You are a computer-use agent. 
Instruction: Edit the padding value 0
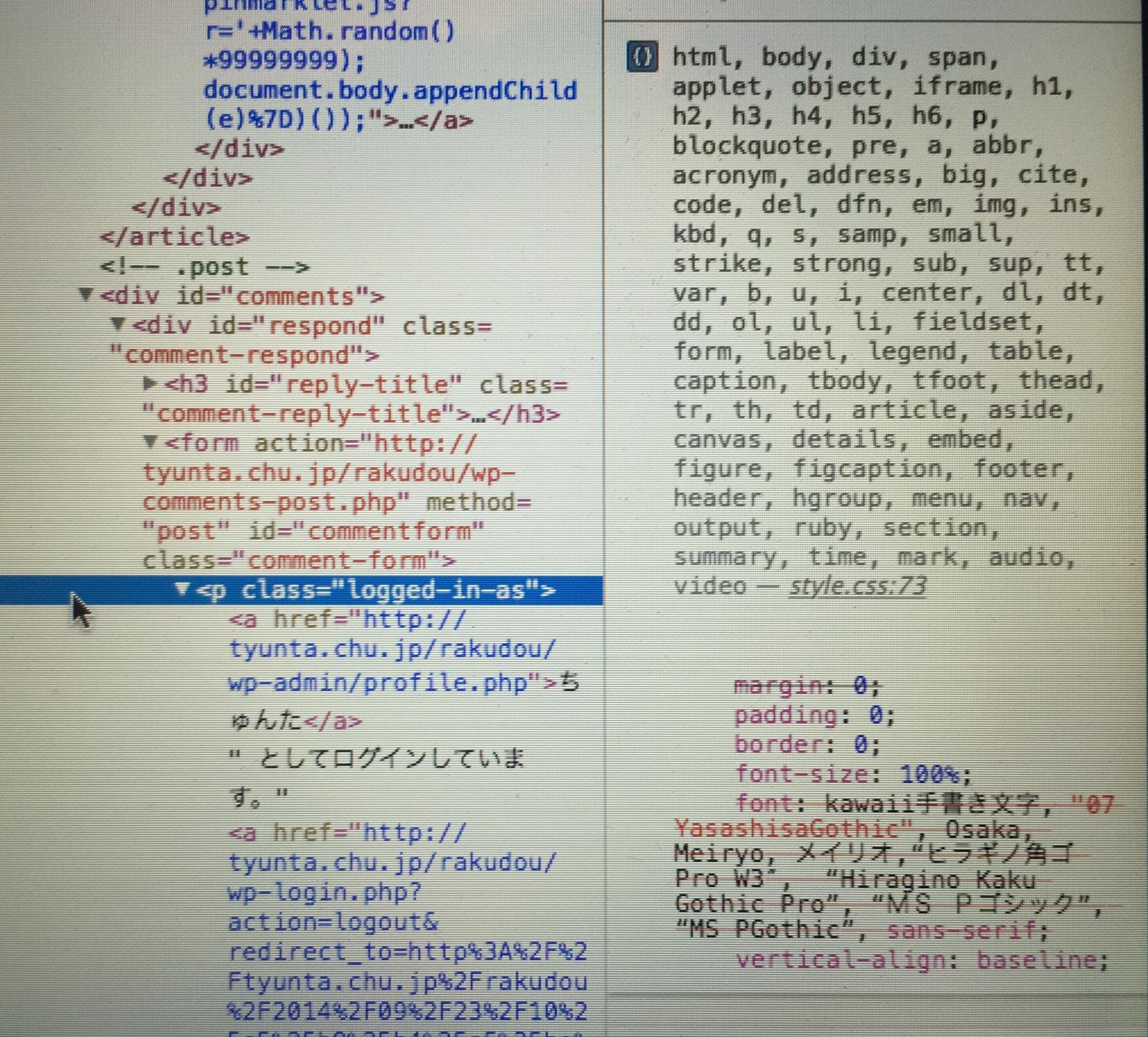click(x=877, y=715)
